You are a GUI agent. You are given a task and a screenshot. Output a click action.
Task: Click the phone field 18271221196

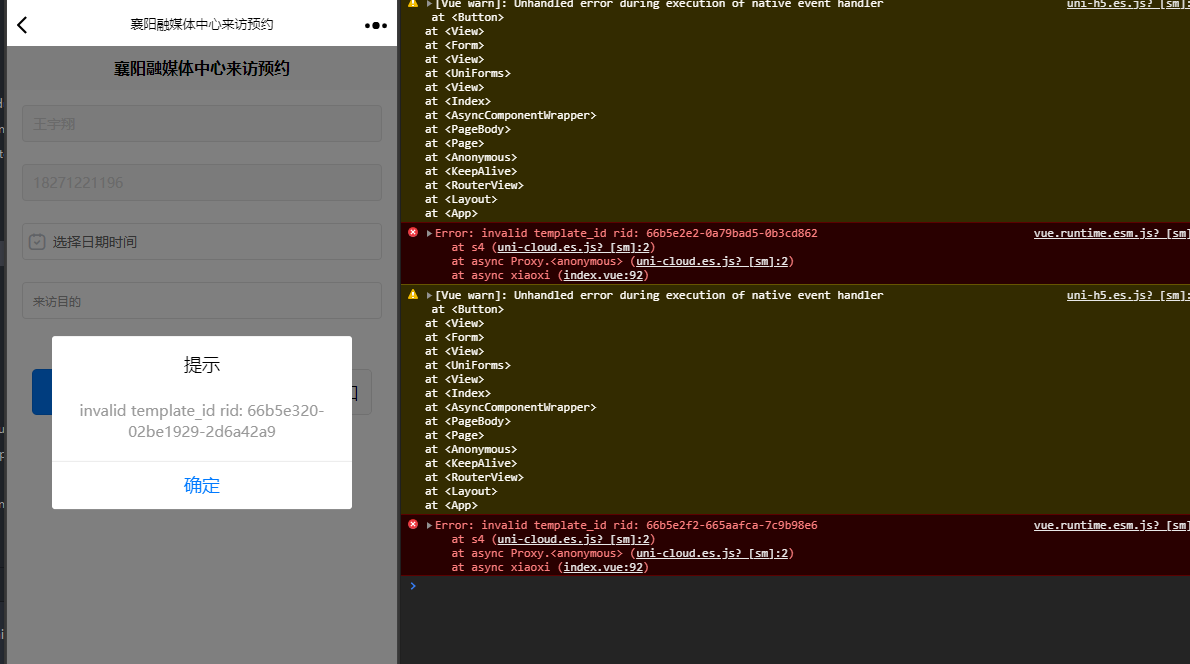pyautogui.click(x=202, y=183)
